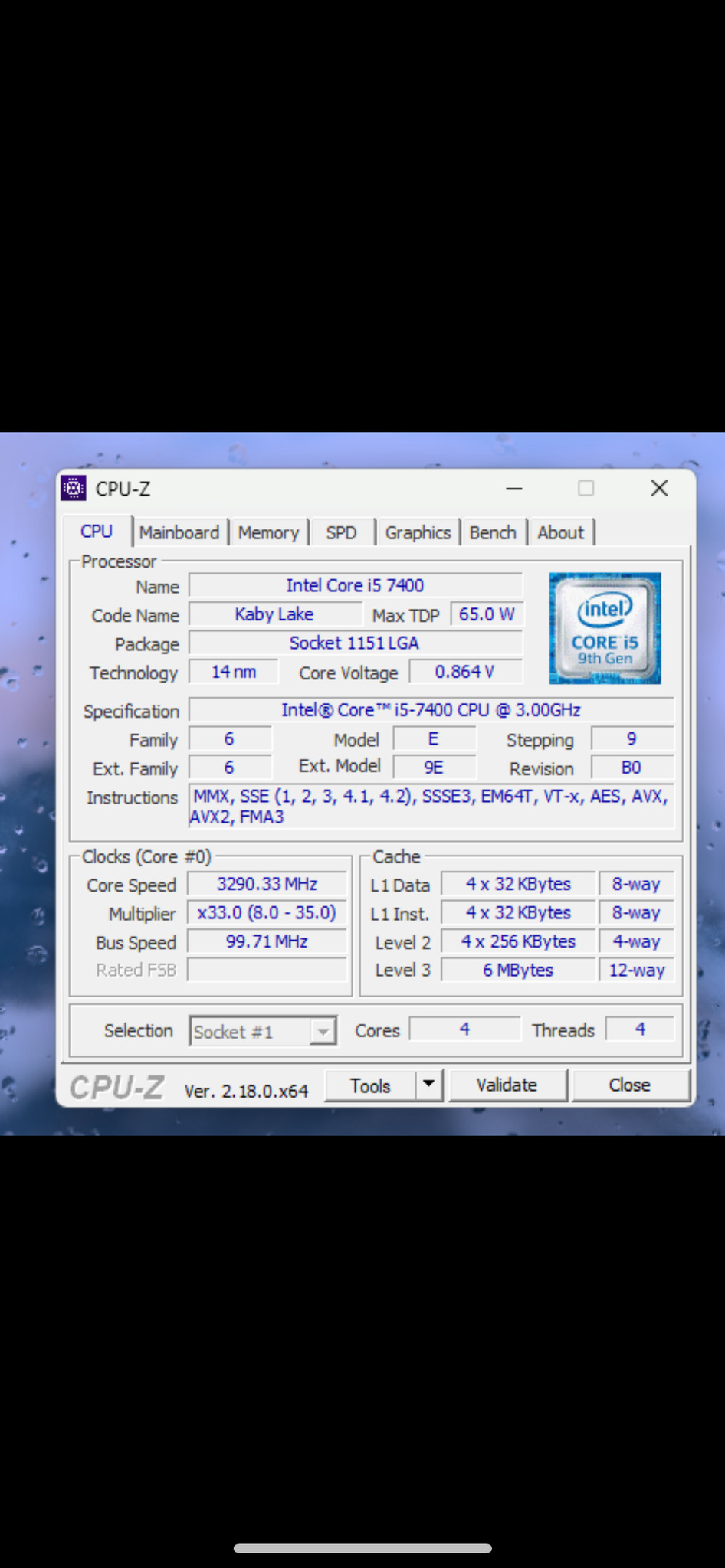The width and height of the screenshot is (725, 1568).
Task: Click the CPU-Z app icon in title bar
Action: (74, 488)
